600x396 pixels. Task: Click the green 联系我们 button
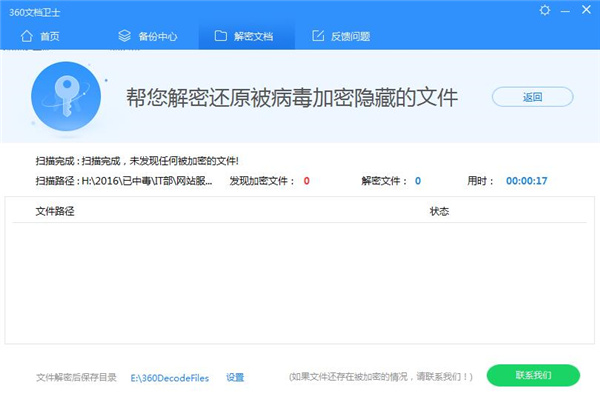[533, 375]
